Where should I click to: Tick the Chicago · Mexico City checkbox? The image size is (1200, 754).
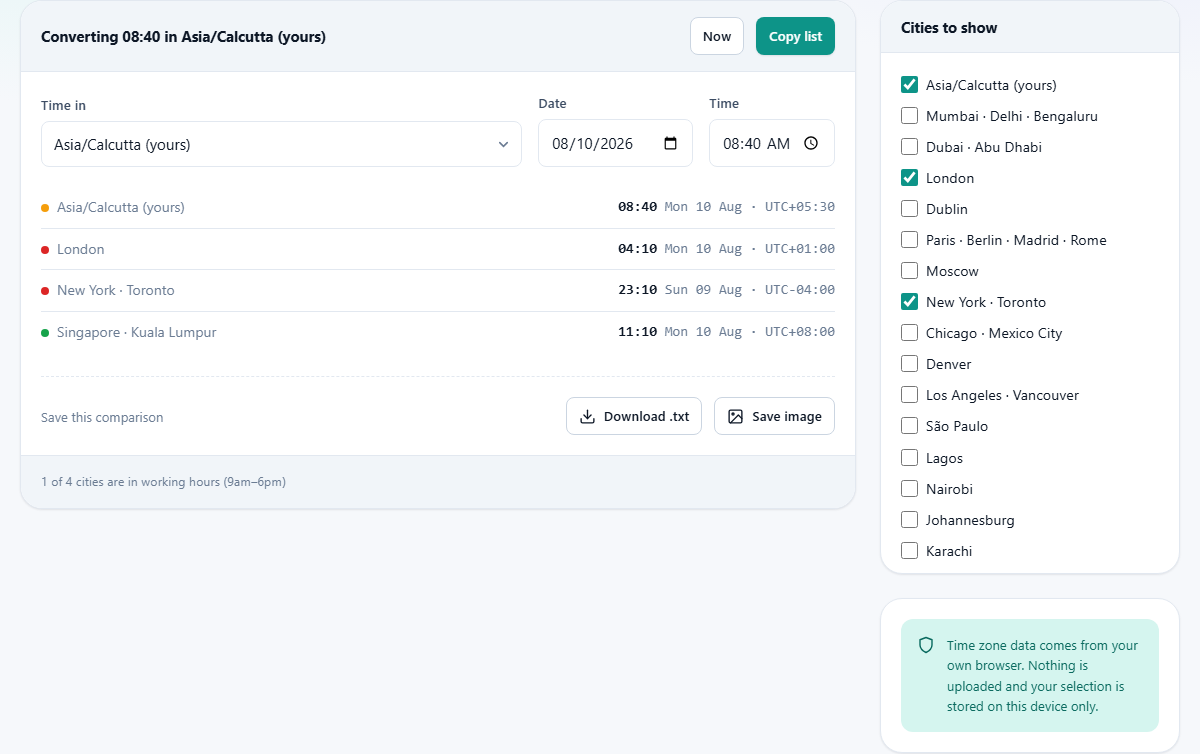click(909, 333)
